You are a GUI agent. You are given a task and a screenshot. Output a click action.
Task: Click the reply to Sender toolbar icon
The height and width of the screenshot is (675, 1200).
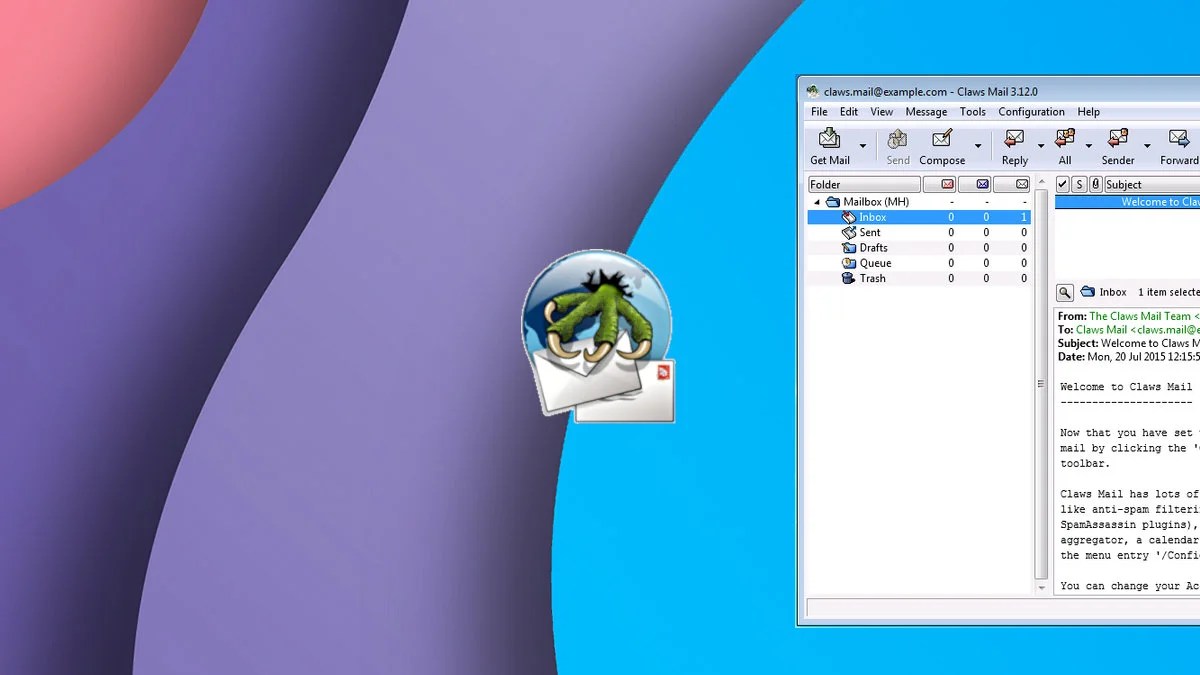coord(1118,139)
